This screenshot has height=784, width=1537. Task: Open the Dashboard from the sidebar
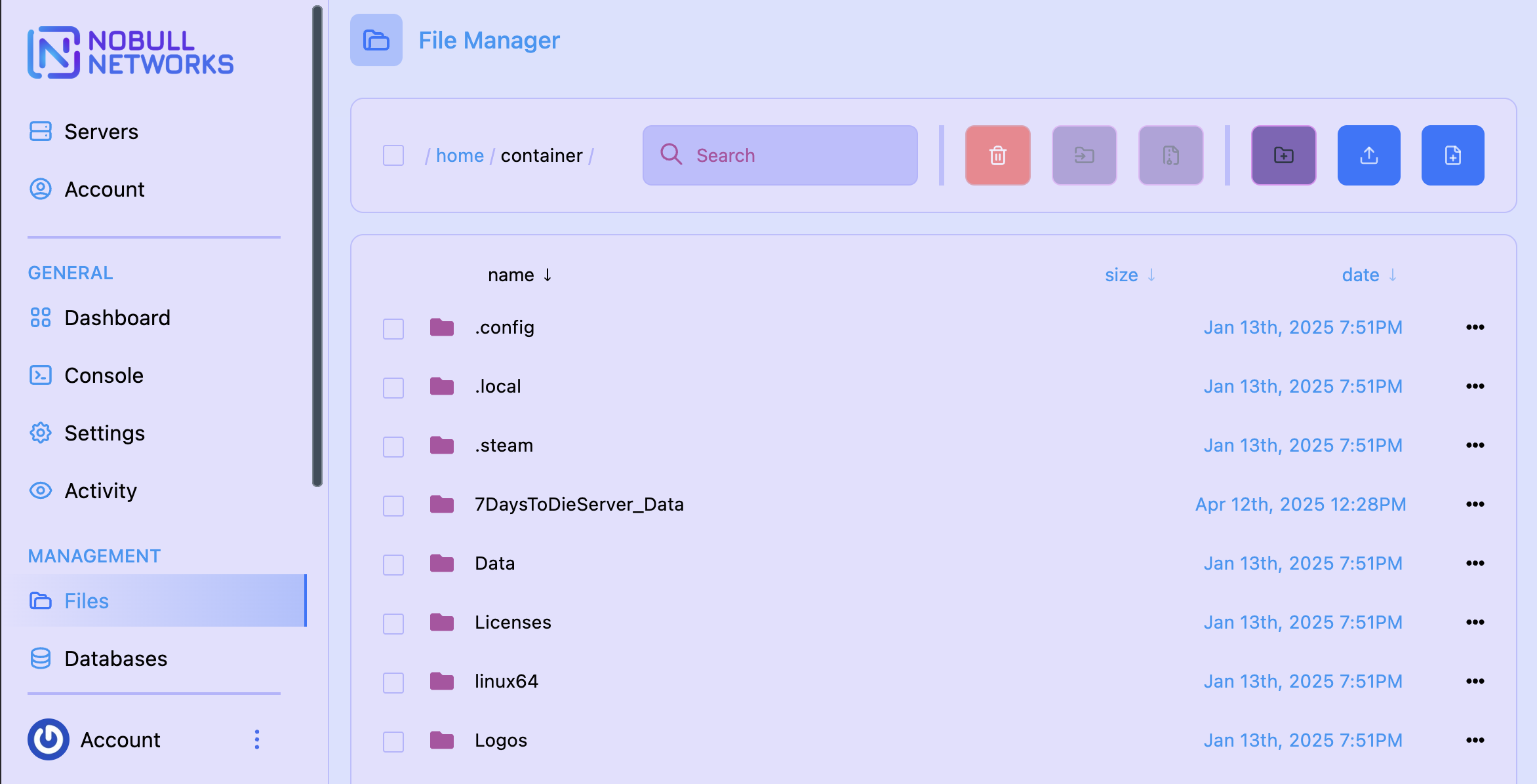(117, 318)
